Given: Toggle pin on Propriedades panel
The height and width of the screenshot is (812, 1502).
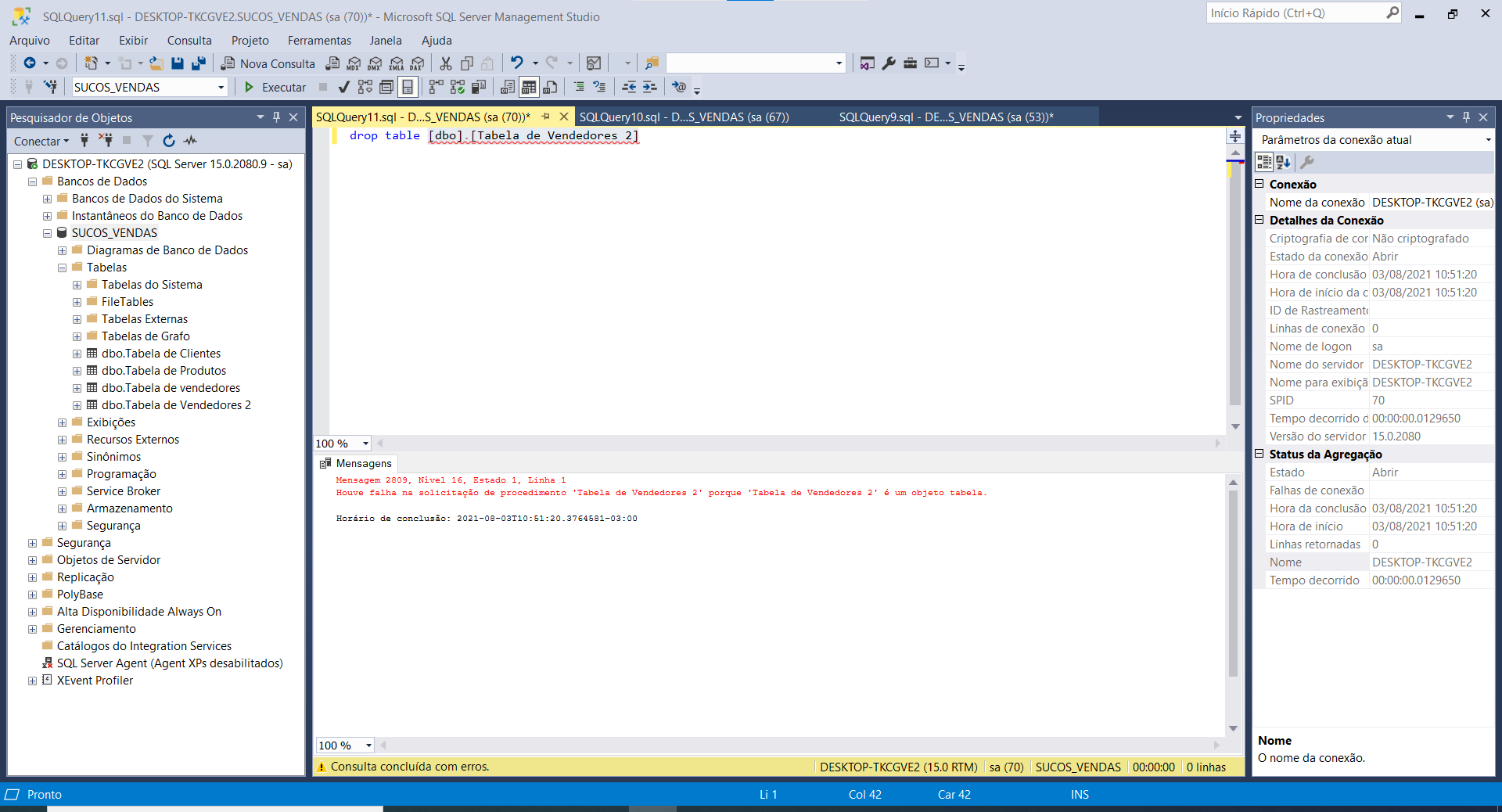Looking at the screenshot, I should 1466,117.
